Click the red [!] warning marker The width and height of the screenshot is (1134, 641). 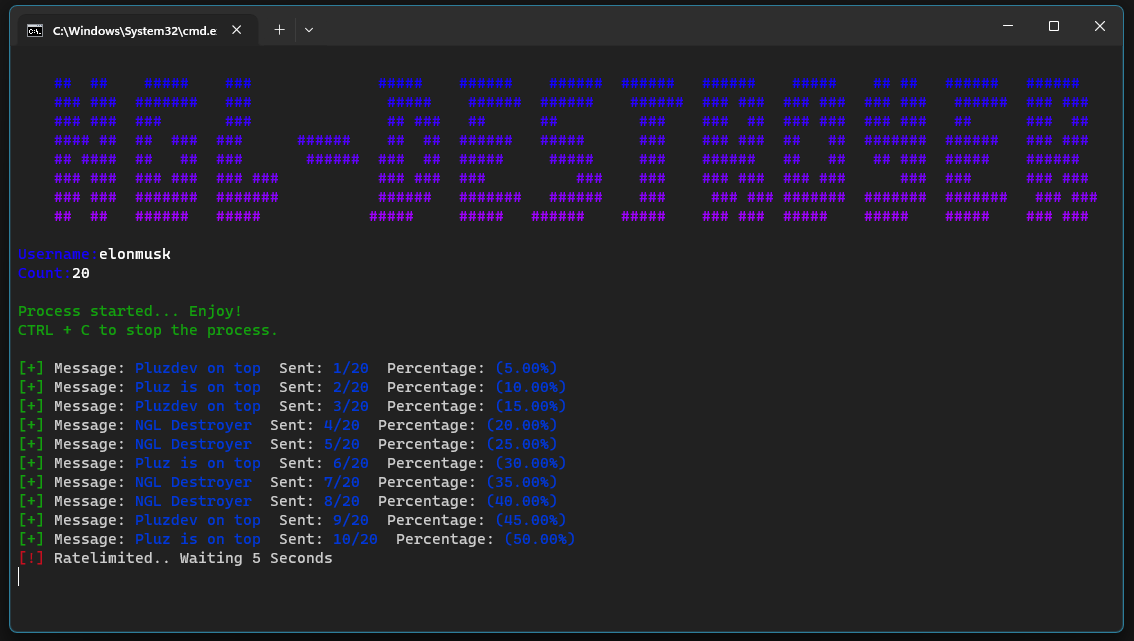31,558
